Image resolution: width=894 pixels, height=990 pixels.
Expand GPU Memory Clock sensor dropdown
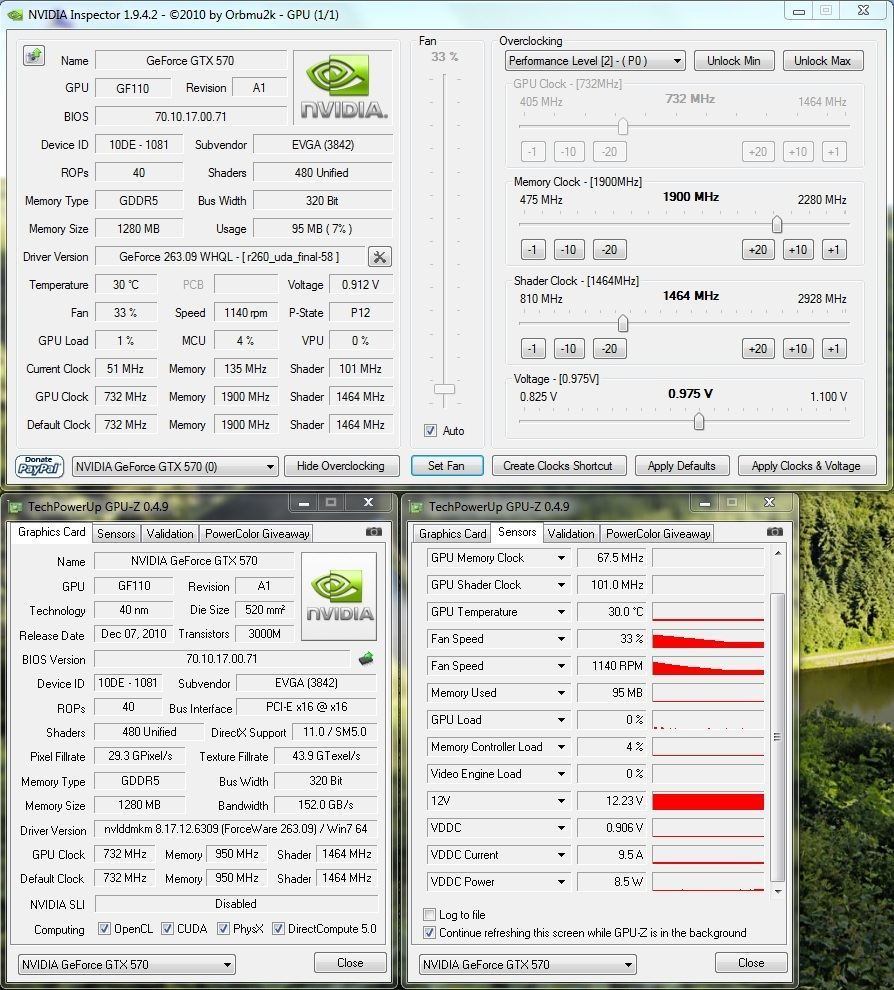click(x=561, y=558)
